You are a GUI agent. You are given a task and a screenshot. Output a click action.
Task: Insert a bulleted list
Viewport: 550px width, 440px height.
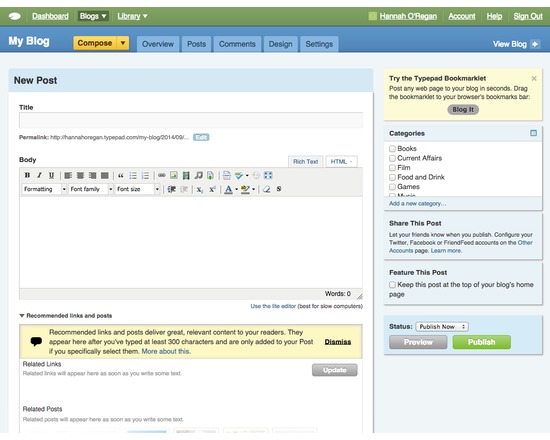(x=133, y=175)
